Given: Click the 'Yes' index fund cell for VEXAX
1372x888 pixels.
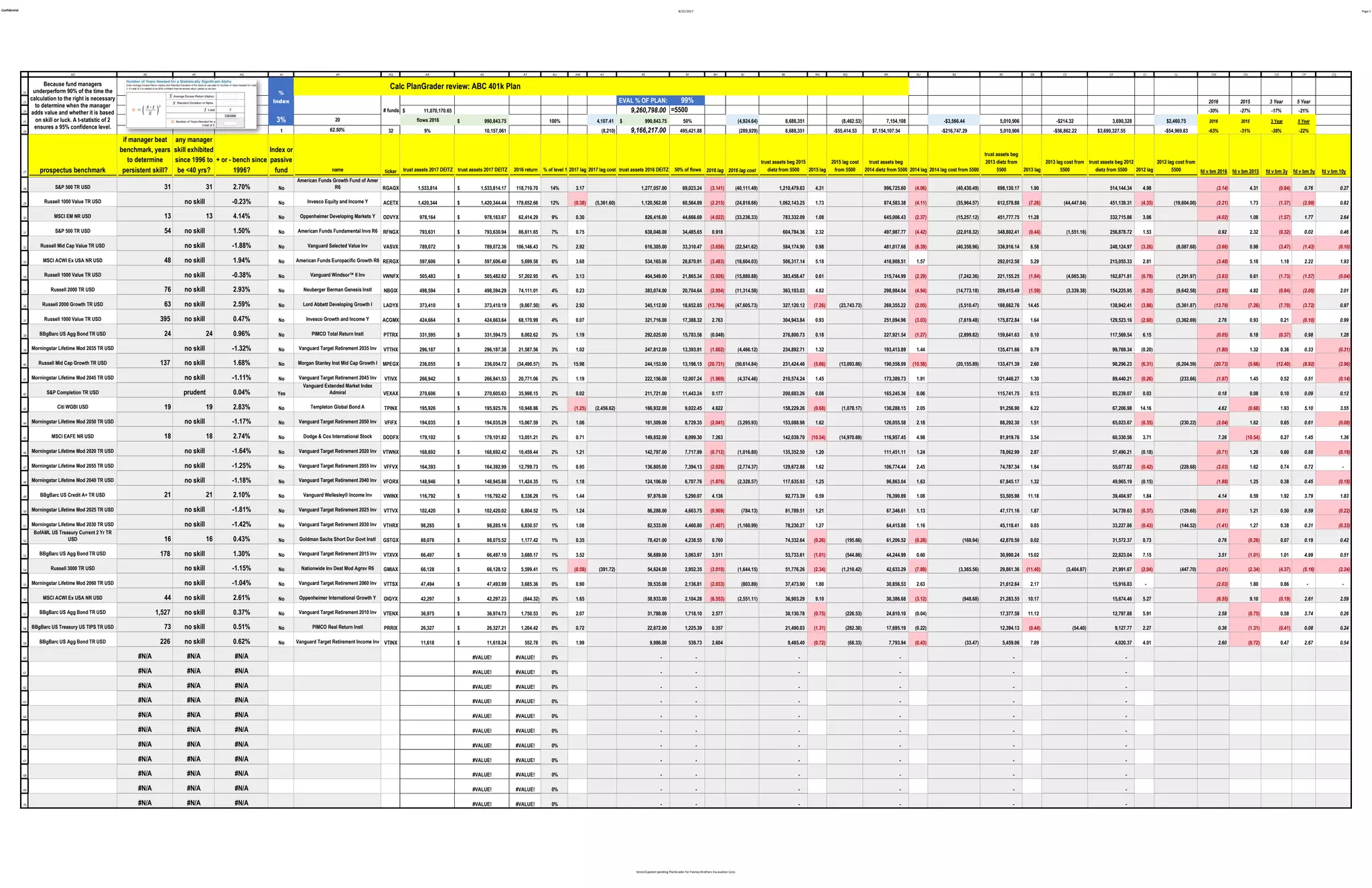Looking at the screenshot, I should pos(281,393).
